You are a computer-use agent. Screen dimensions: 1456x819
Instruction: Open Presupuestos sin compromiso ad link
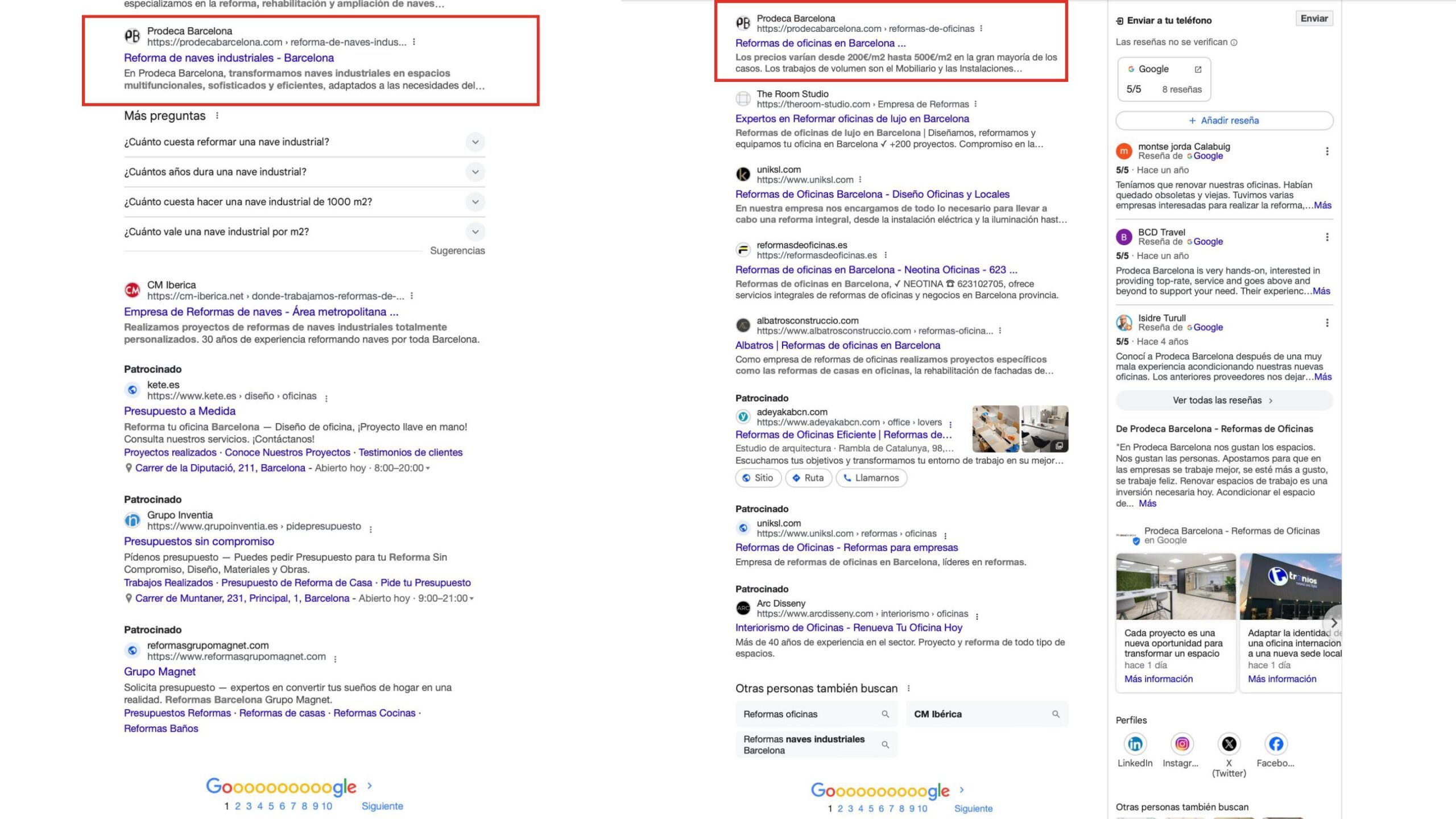point(199,541)
